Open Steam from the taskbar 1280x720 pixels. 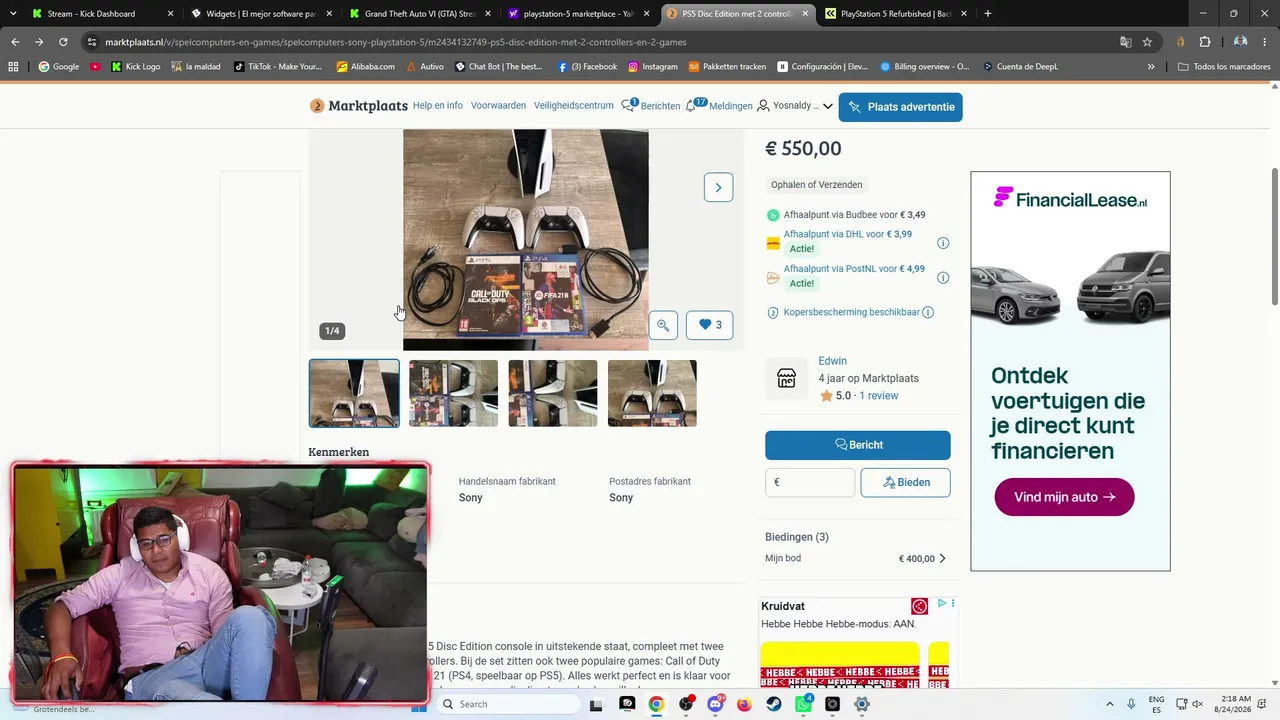pos(774,704)
